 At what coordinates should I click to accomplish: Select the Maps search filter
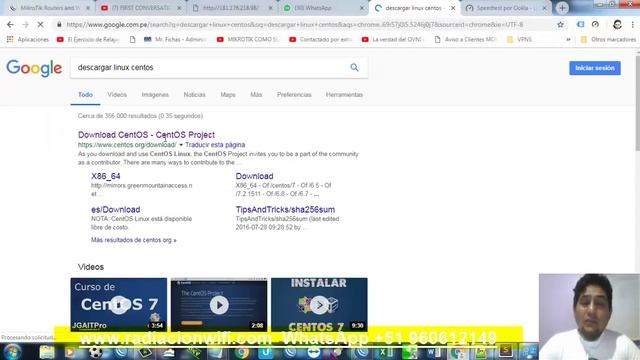pos(228,95)
